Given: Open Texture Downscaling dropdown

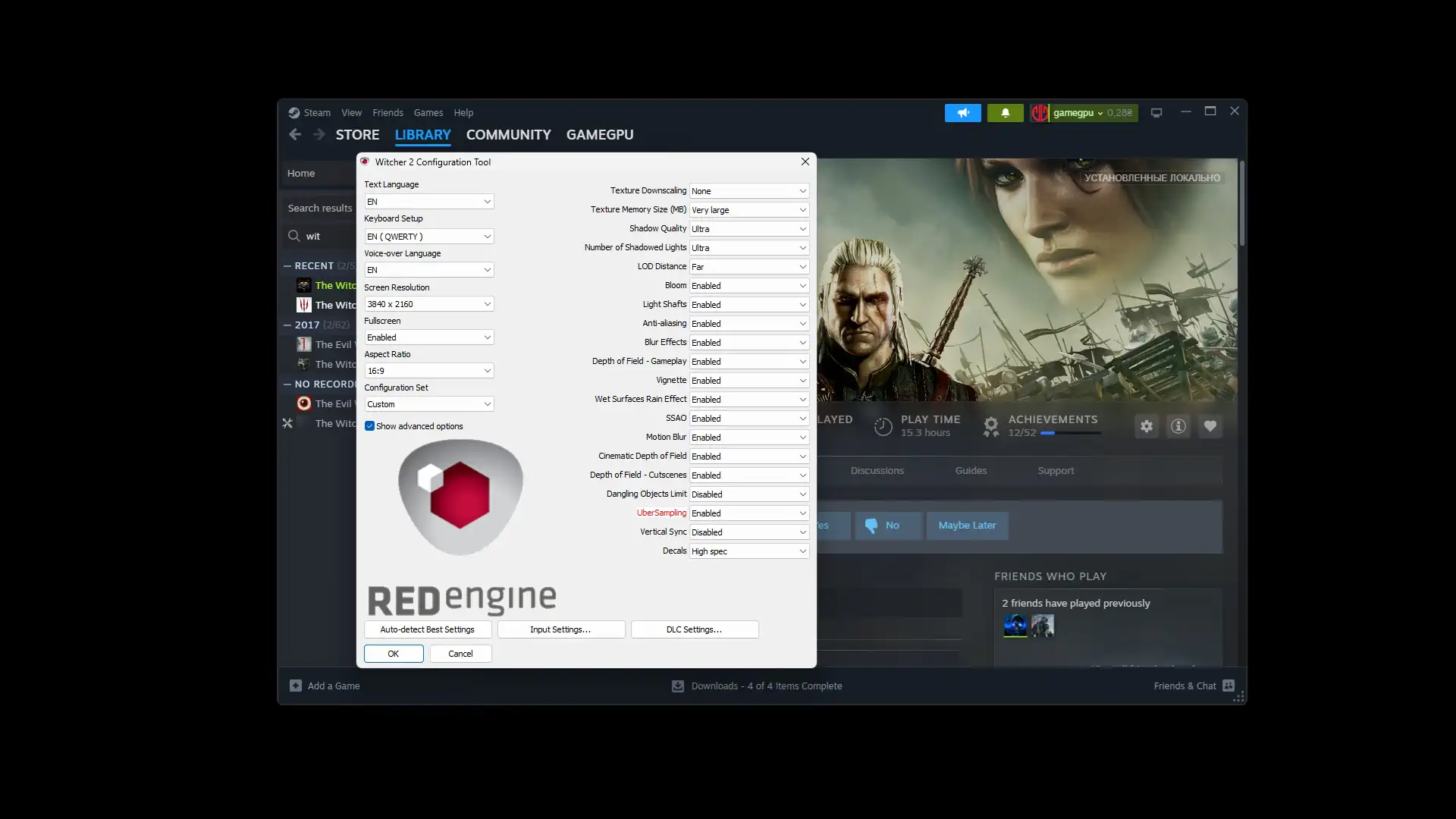Looking at the screenshot, I should click(748, 191).
